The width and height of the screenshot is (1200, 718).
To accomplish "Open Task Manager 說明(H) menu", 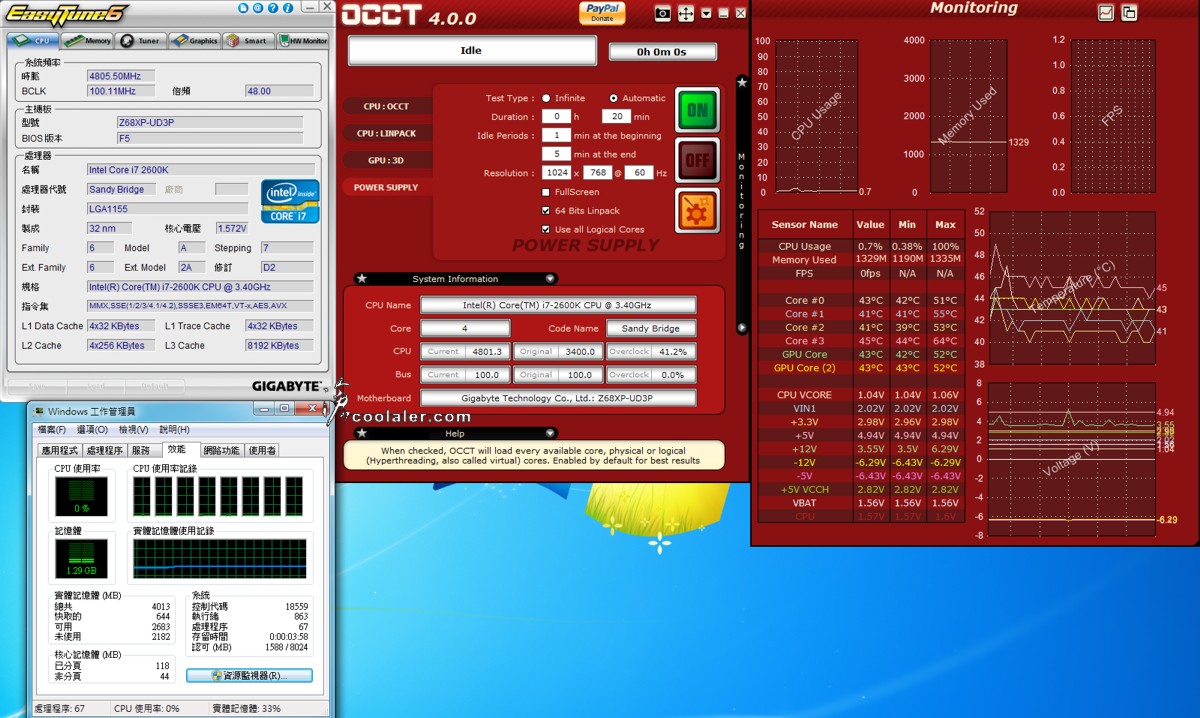I will tap(175, 430).
